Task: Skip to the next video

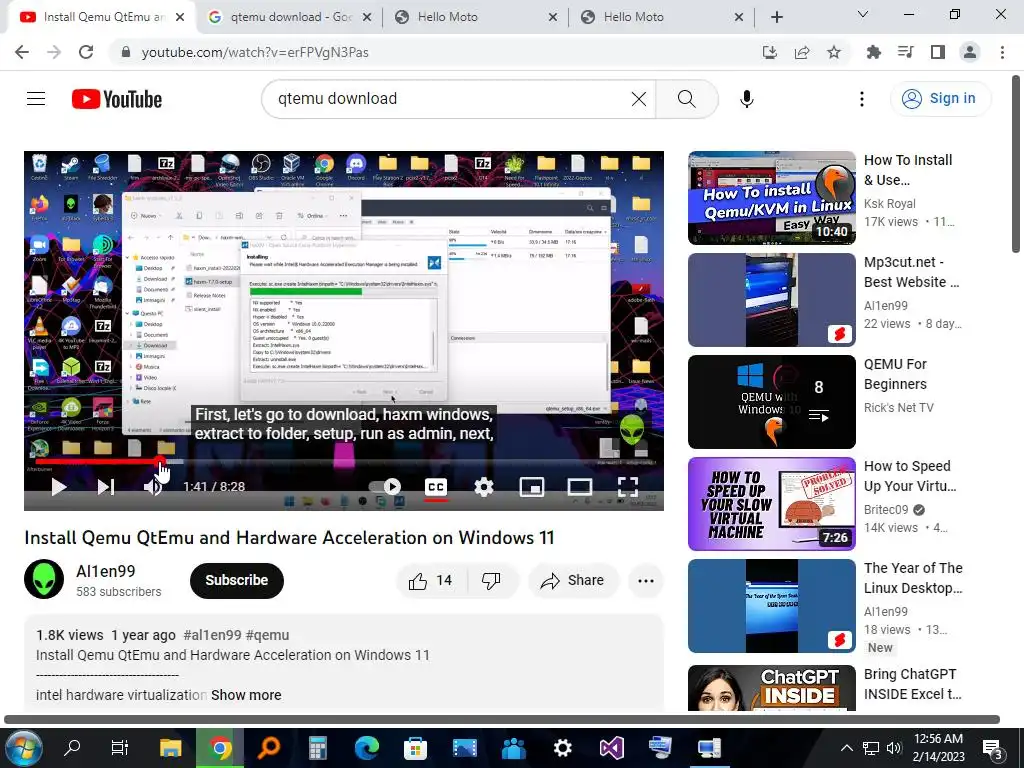Action: pyautogui.click(x=106, y=487)
